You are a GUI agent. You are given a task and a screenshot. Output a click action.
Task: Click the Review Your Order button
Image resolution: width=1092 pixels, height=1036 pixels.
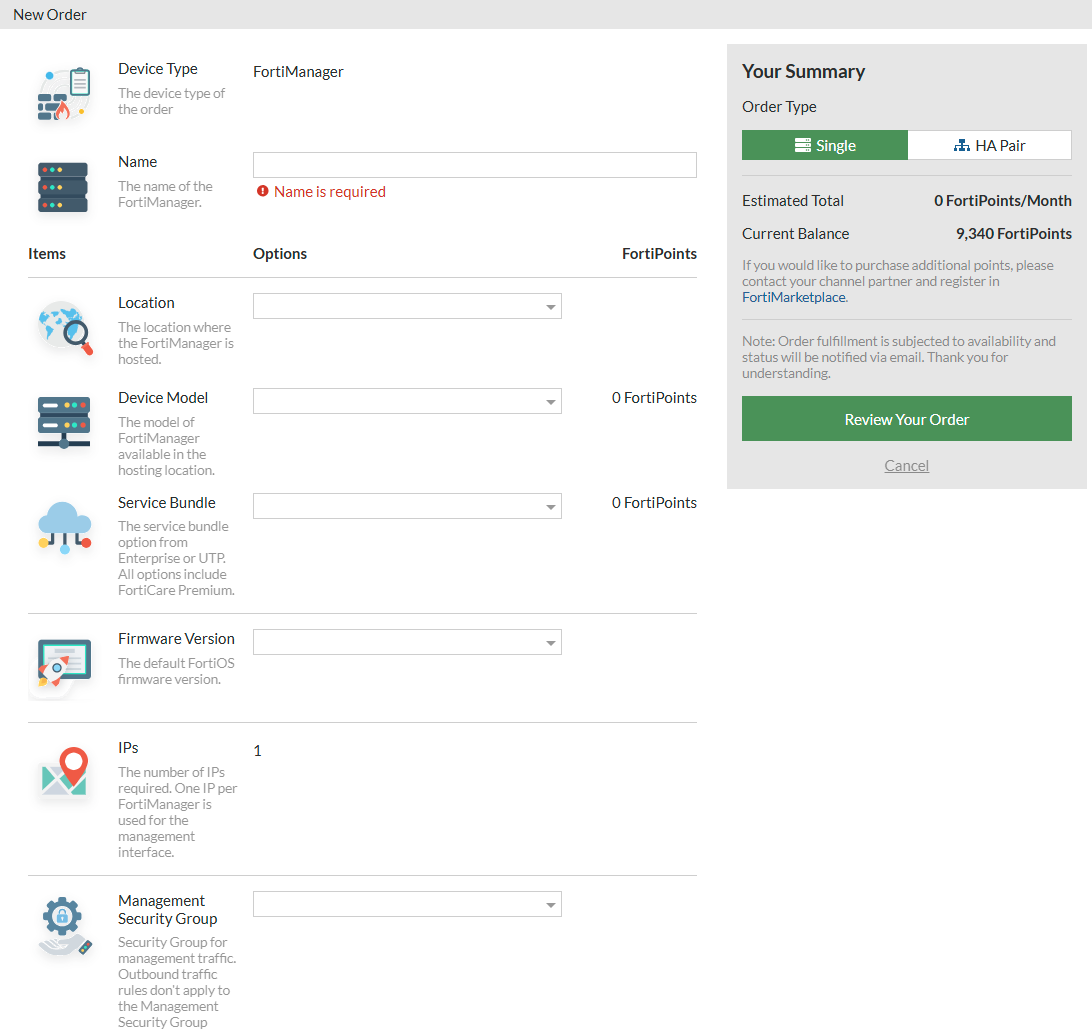point(907,418)
